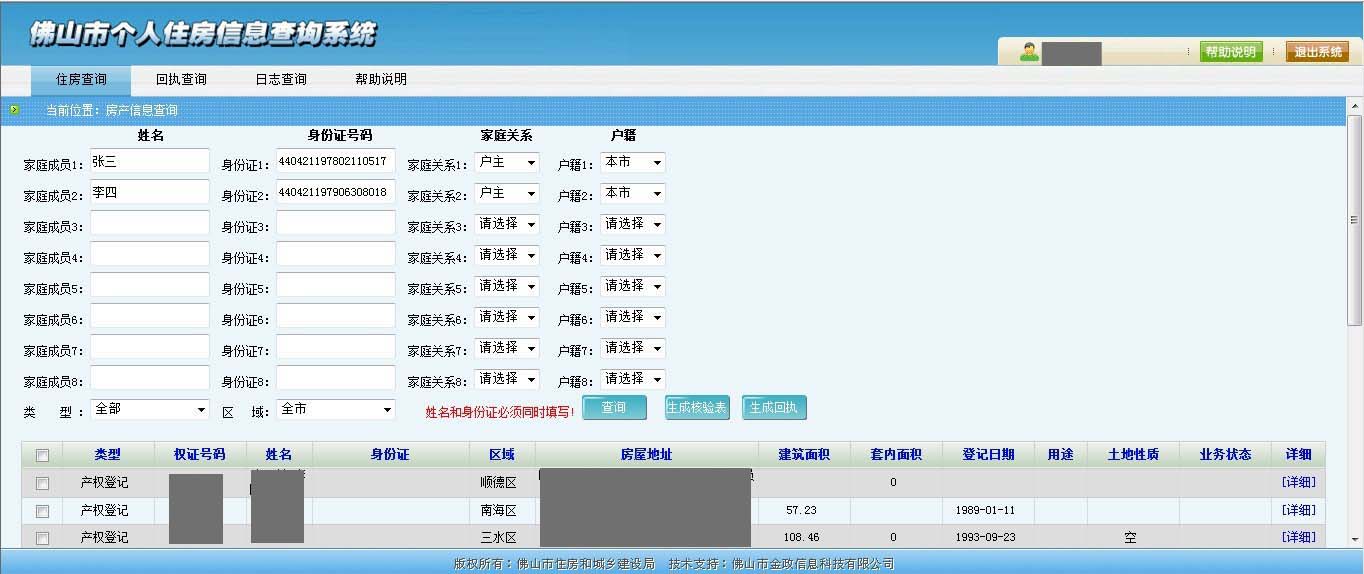Viewport: 1364px width, 574px height.
Task: Click the user avatar icon
Action: [x=1029, y=52]
